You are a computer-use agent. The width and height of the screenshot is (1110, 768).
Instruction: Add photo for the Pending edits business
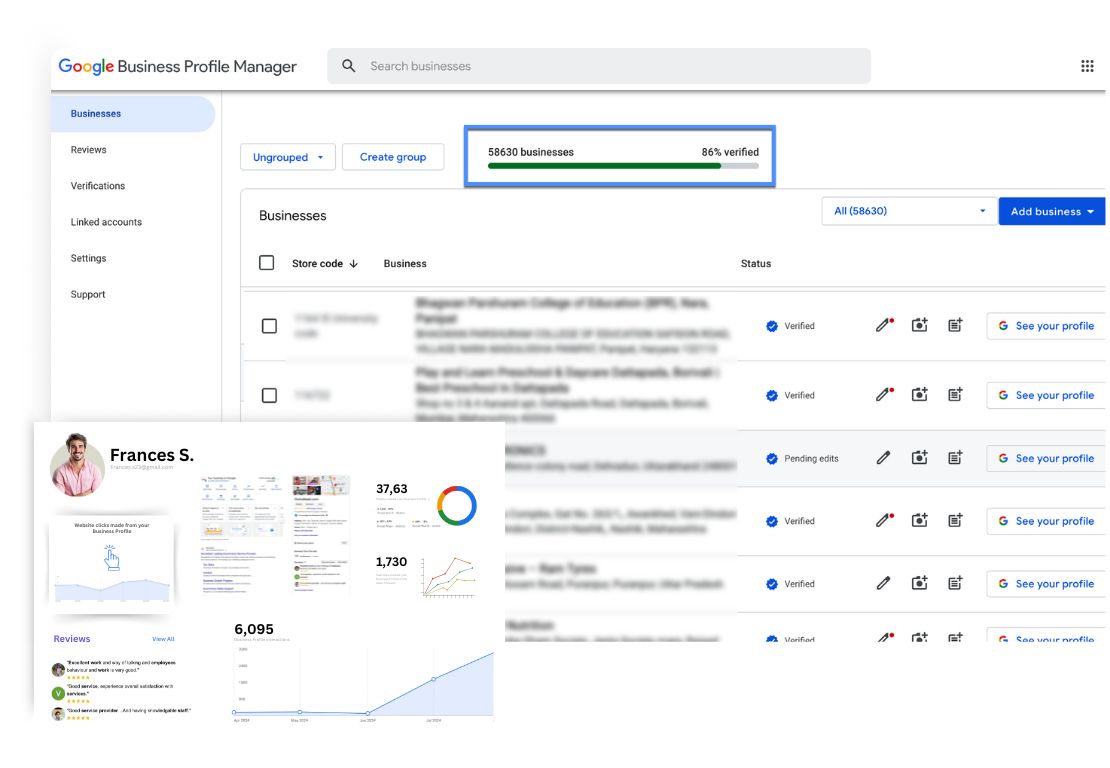tap(919, 458)
